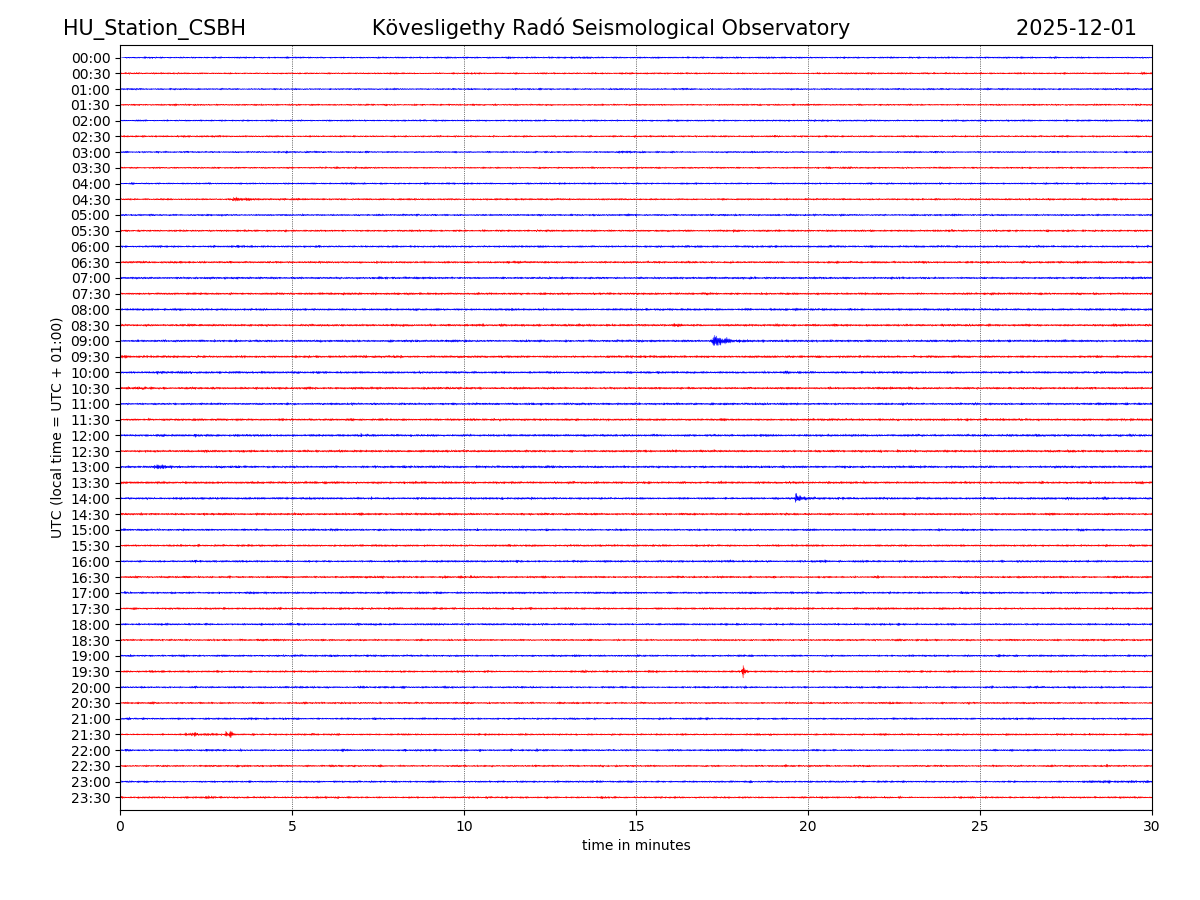The height and width of the screenshot is (900, 1200).
Task: Click the vertical UTC local time axis label
Action: [57, 427]
